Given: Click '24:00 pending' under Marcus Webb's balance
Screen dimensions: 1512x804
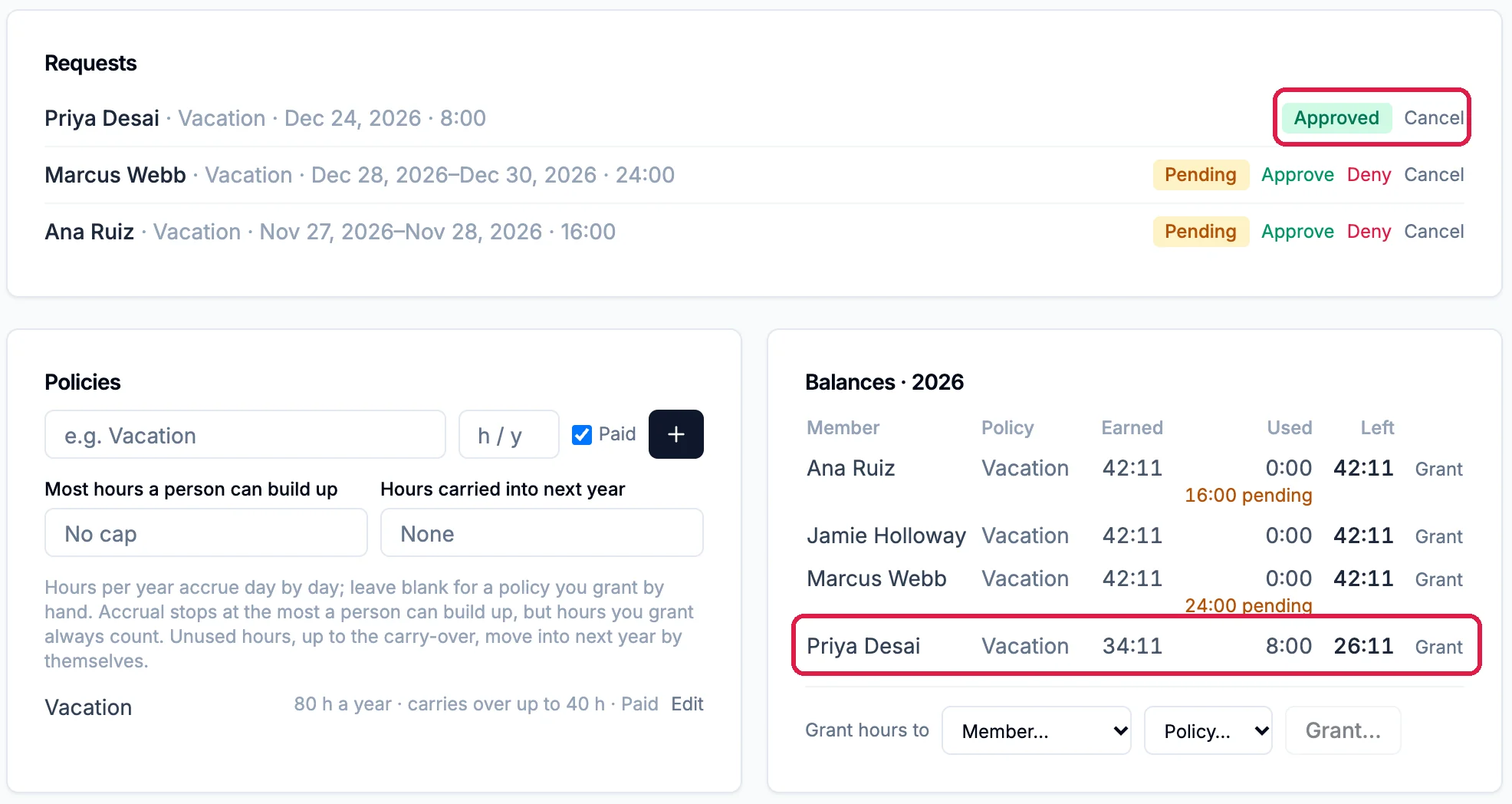Looking at the screenshot, I should 1248,605.
